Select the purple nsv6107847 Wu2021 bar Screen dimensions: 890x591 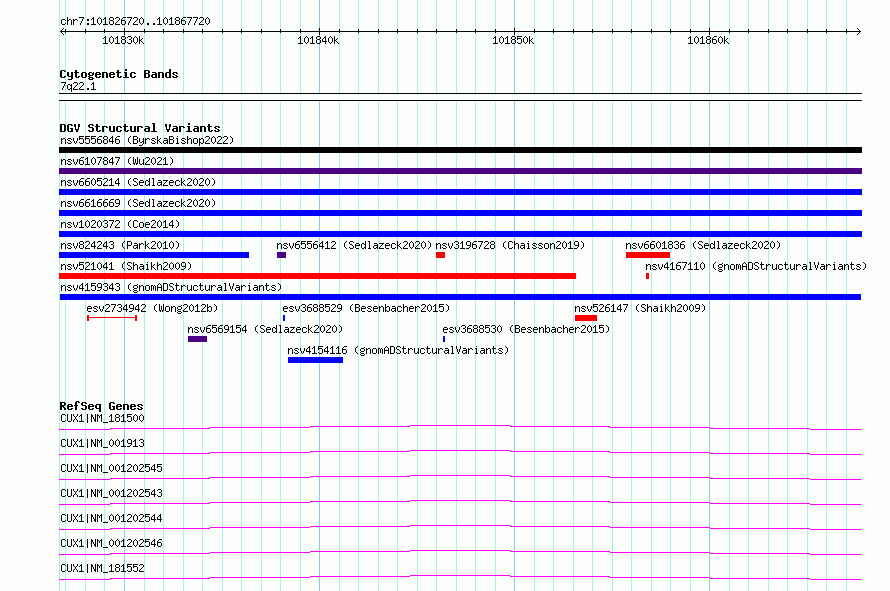(x=460, y=171)
